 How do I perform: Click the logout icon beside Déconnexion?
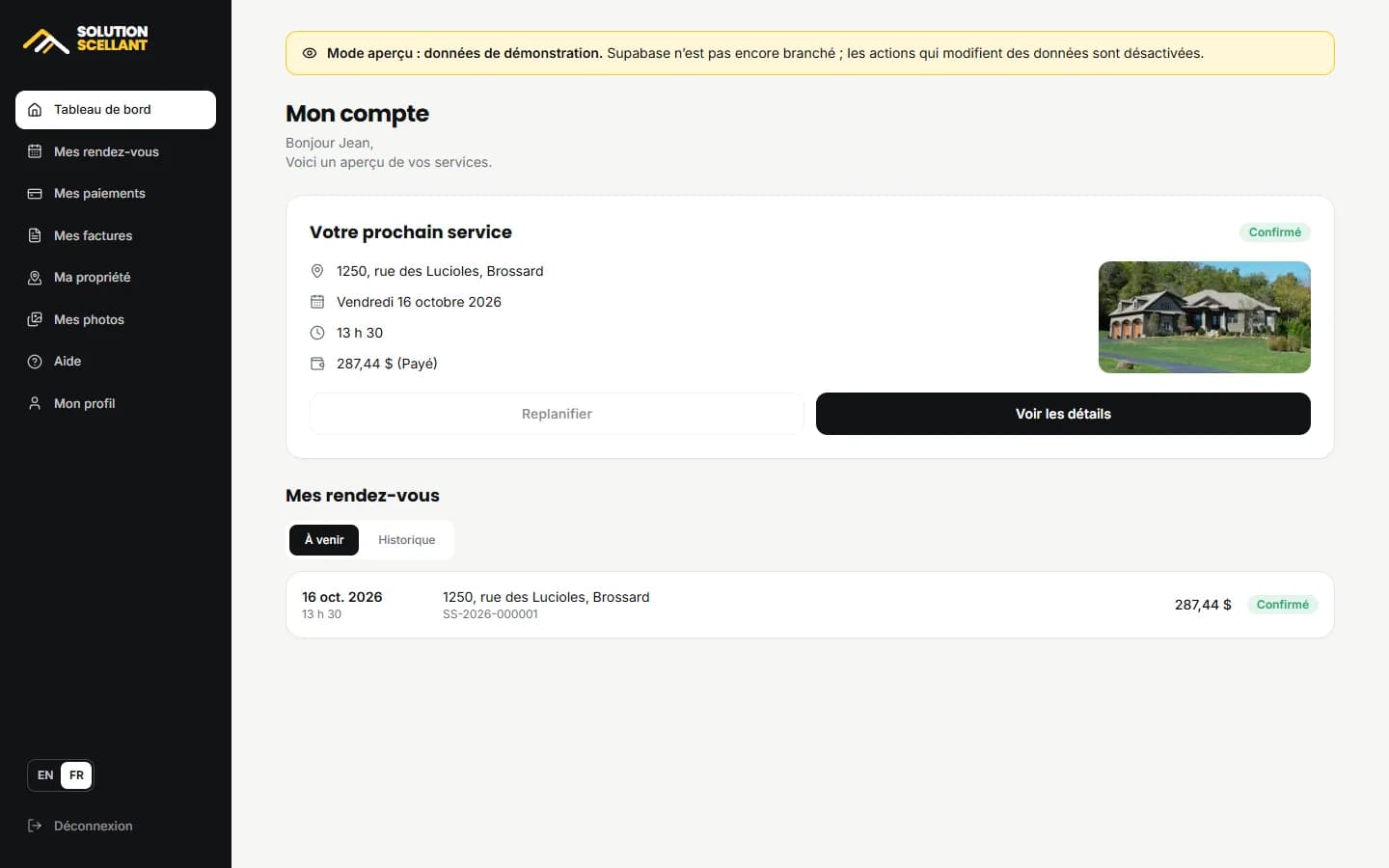[x=35, y=826]
